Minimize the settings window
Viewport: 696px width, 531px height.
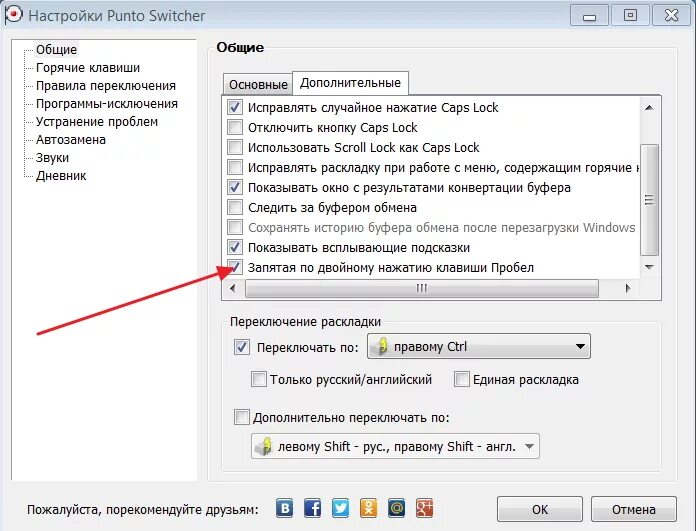[x=589, y=16]
